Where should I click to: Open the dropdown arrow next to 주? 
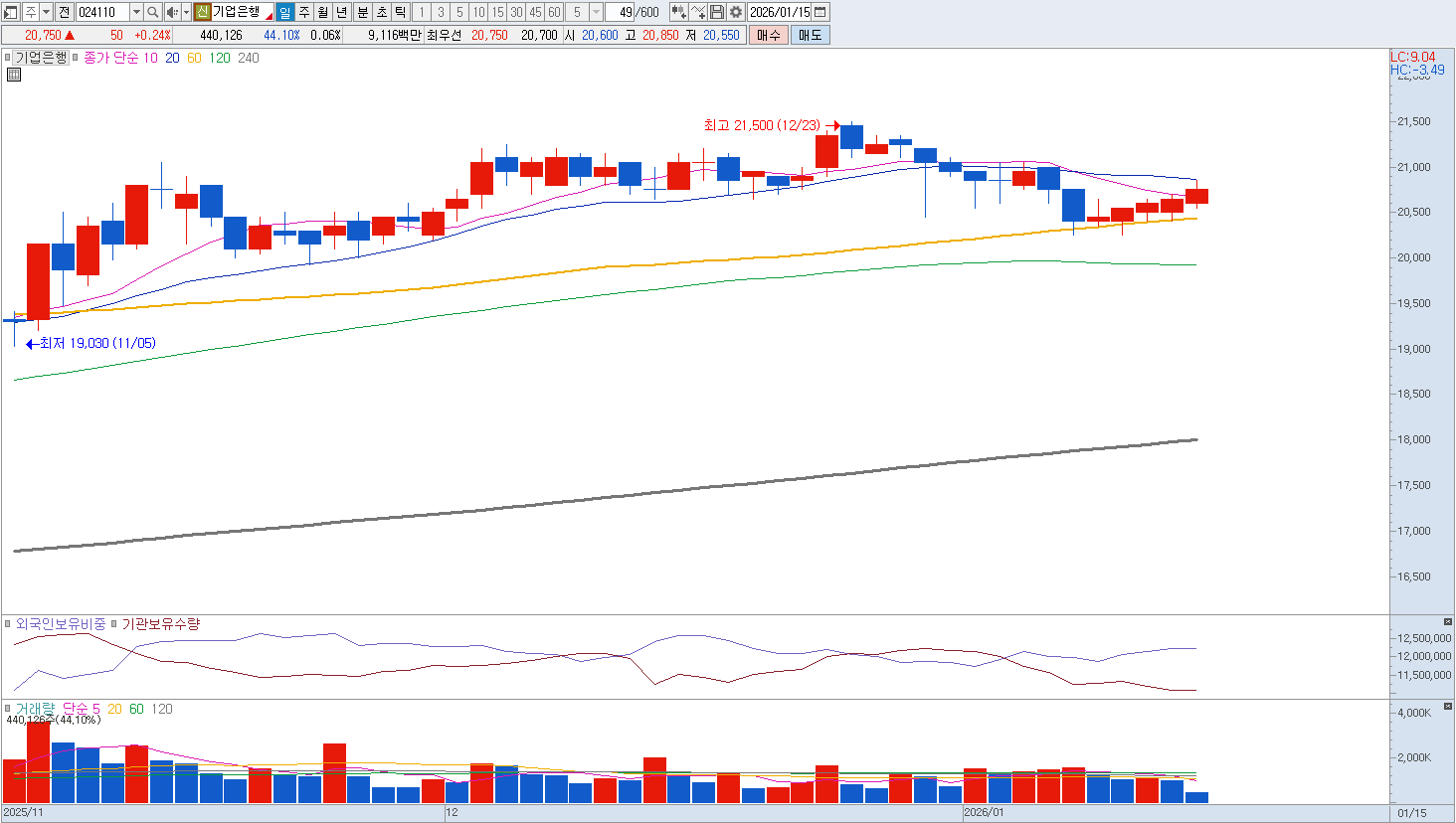46,12
